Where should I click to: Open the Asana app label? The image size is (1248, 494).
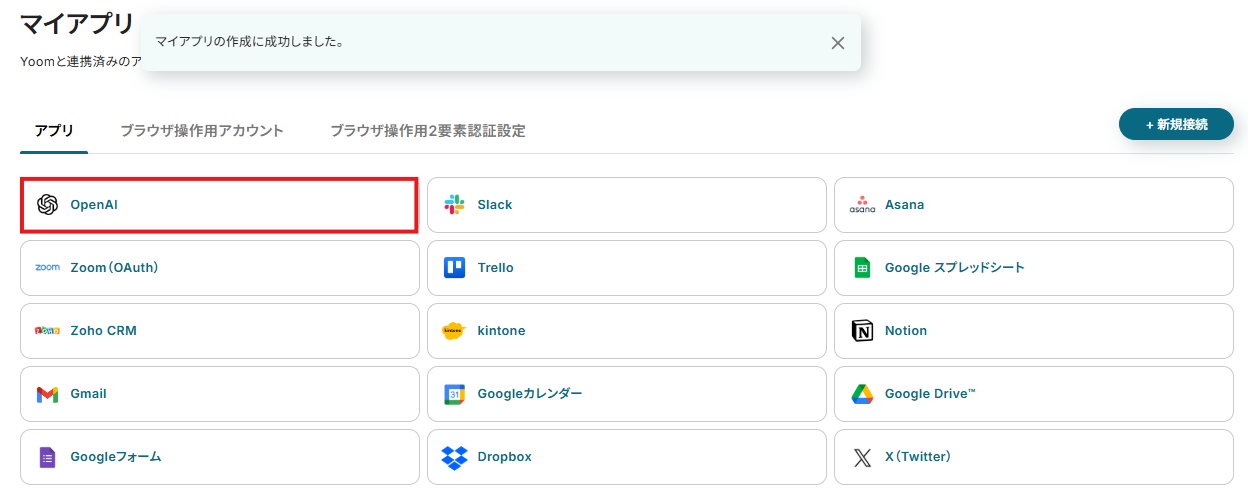coord(904,204)
